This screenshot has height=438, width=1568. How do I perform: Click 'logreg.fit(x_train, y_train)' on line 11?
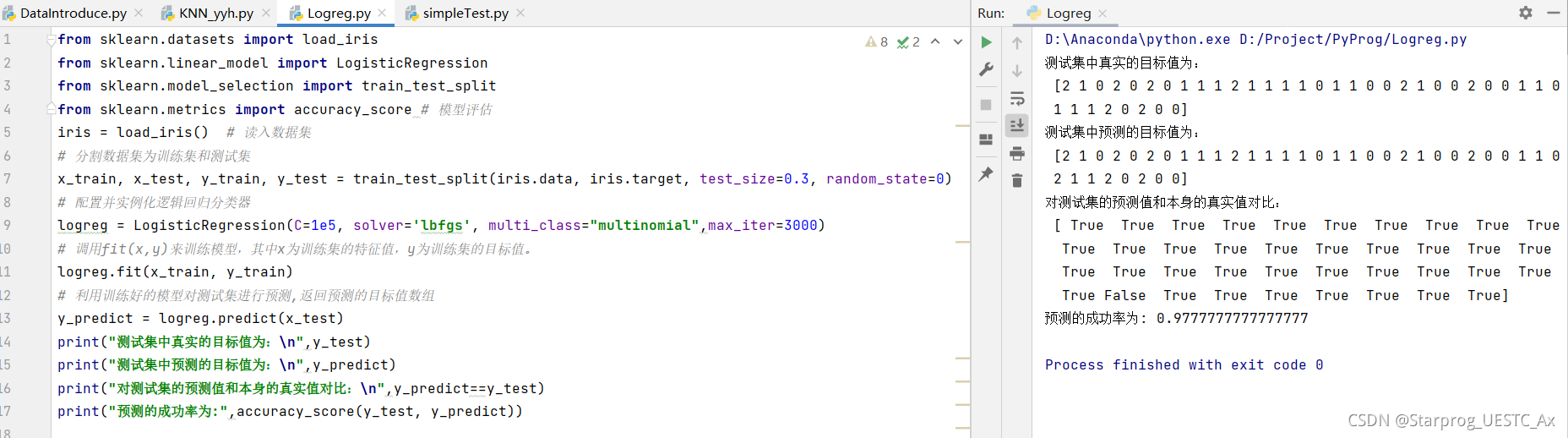pos(175,272)
